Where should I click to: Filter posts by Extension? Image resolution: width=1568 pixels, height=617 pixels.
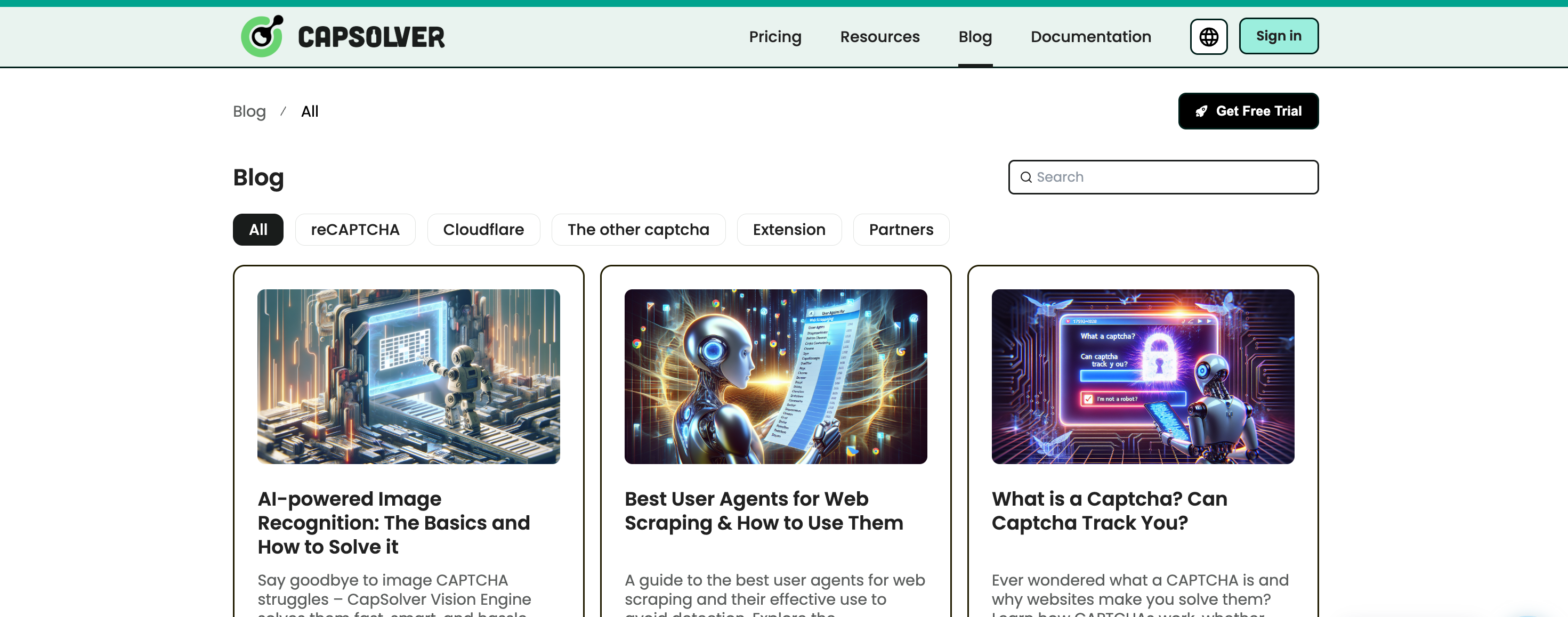[789, 230]
